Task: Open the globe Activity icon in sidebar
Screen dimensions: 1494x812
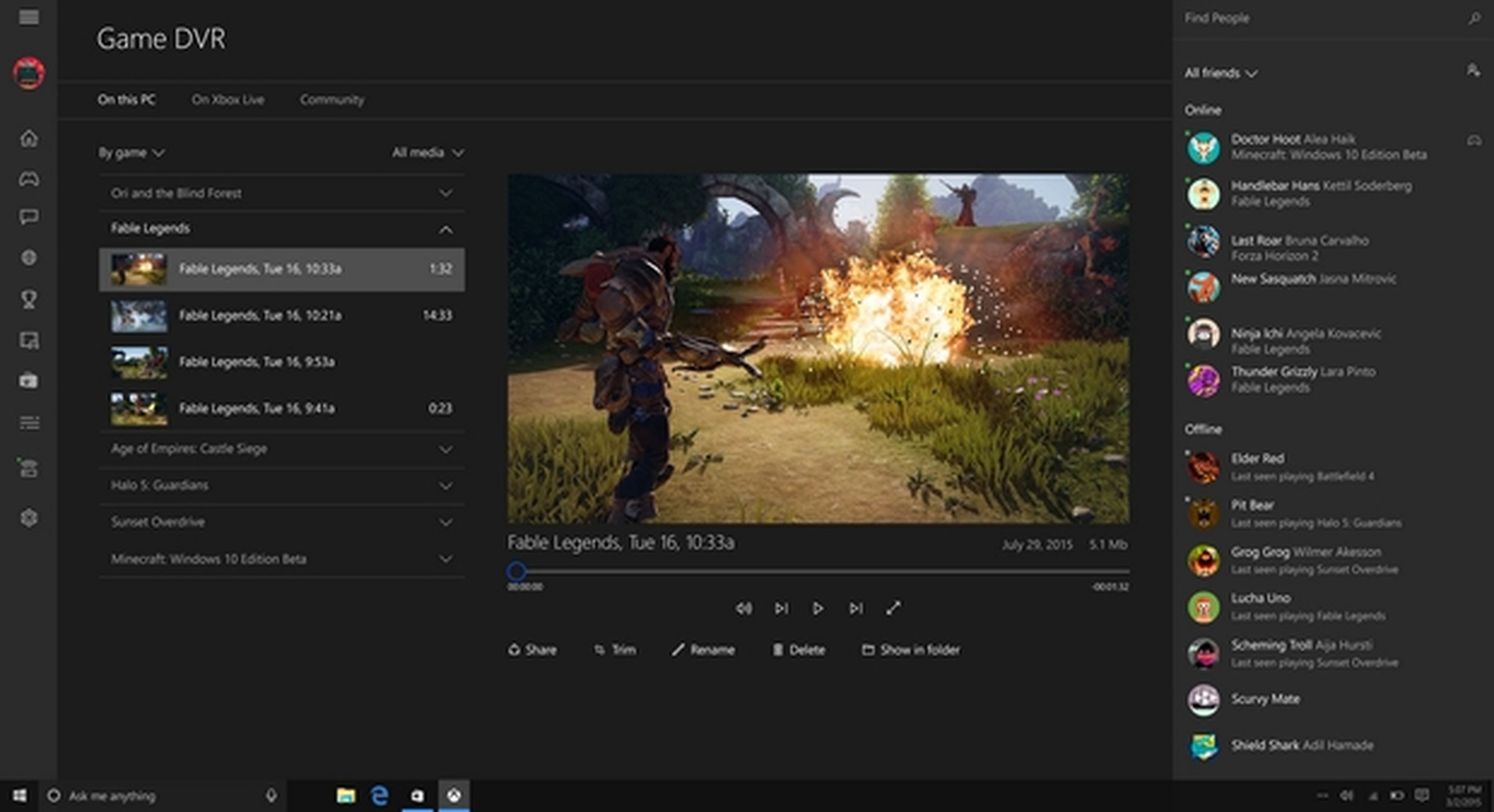Action: [x=29, y=258]
